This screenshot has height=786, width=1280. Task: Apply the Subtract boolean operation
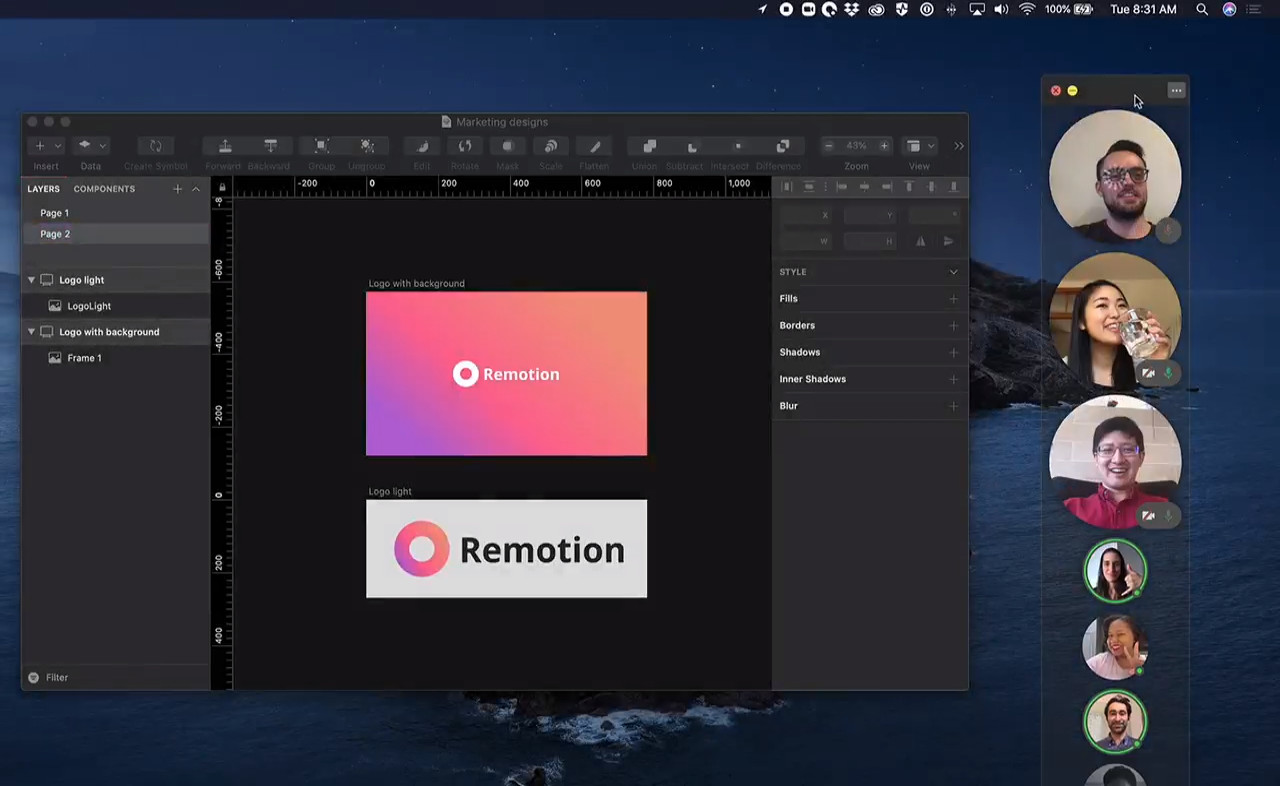692,146
